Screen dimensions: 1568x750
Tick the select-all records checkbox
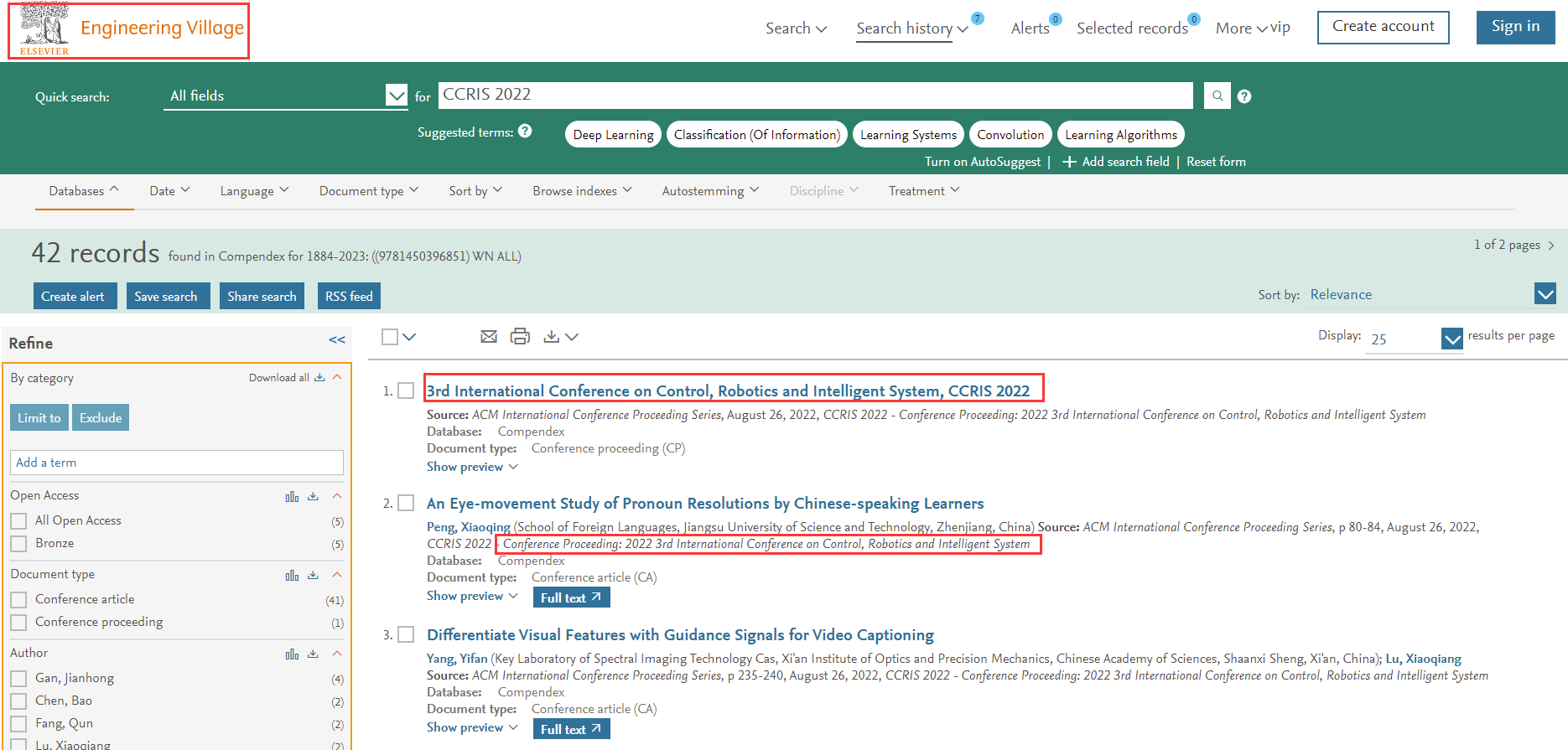pos(390,337)
